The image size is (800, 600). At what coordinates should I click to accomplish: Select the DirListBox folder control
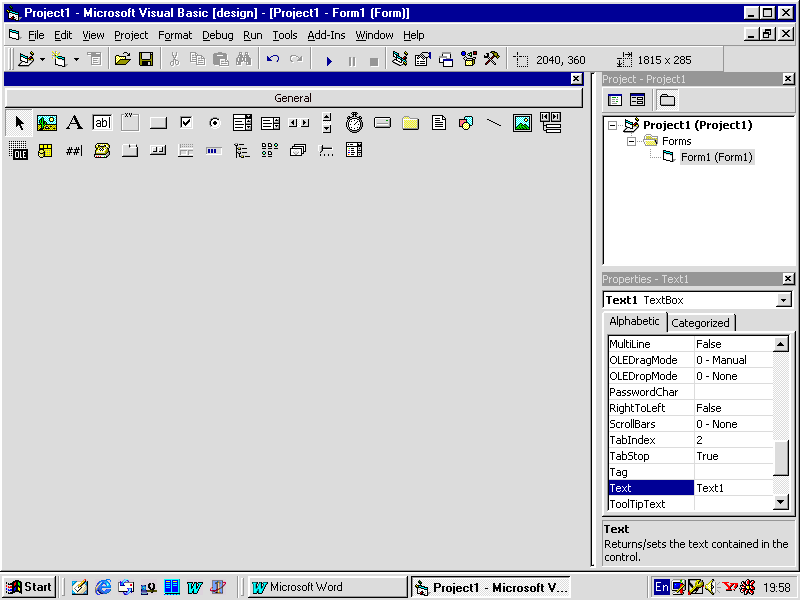410,123
